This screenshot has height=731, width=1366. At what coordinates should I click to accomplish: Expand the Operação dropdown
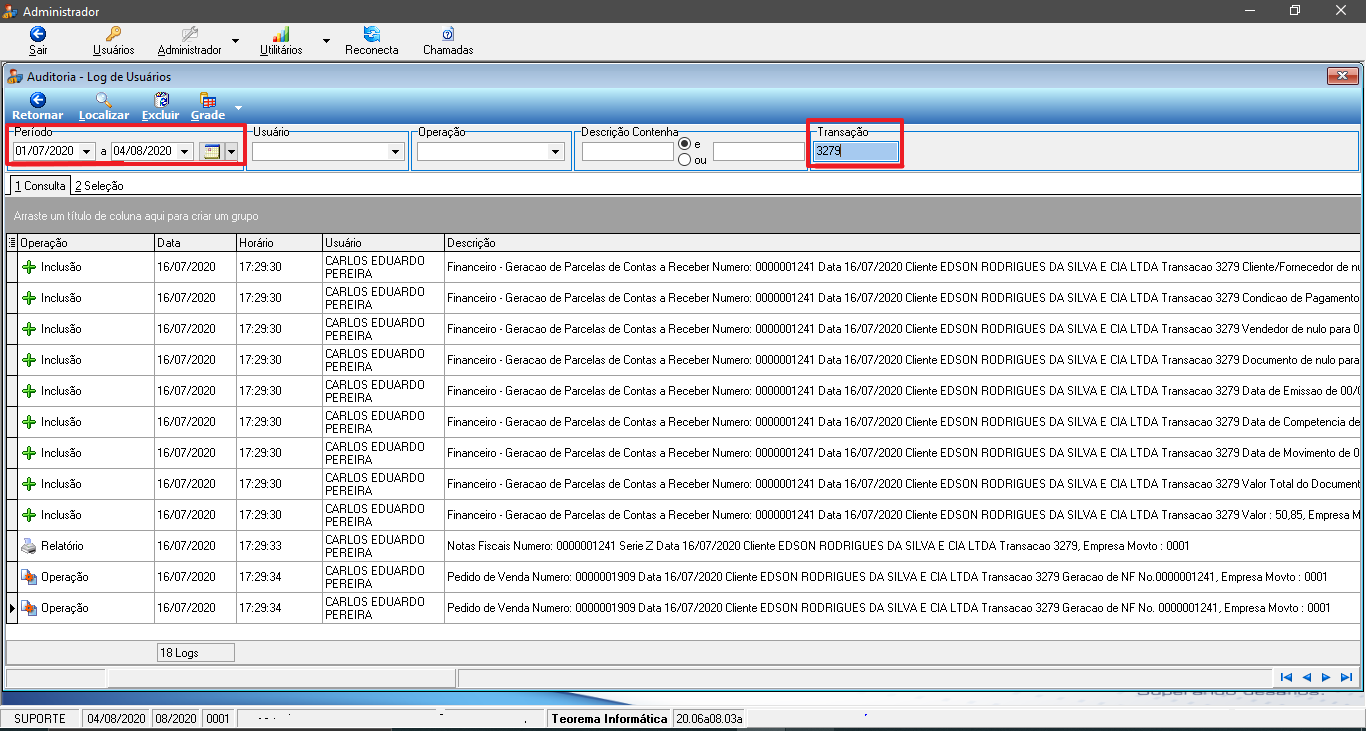(x=556, y=152)
